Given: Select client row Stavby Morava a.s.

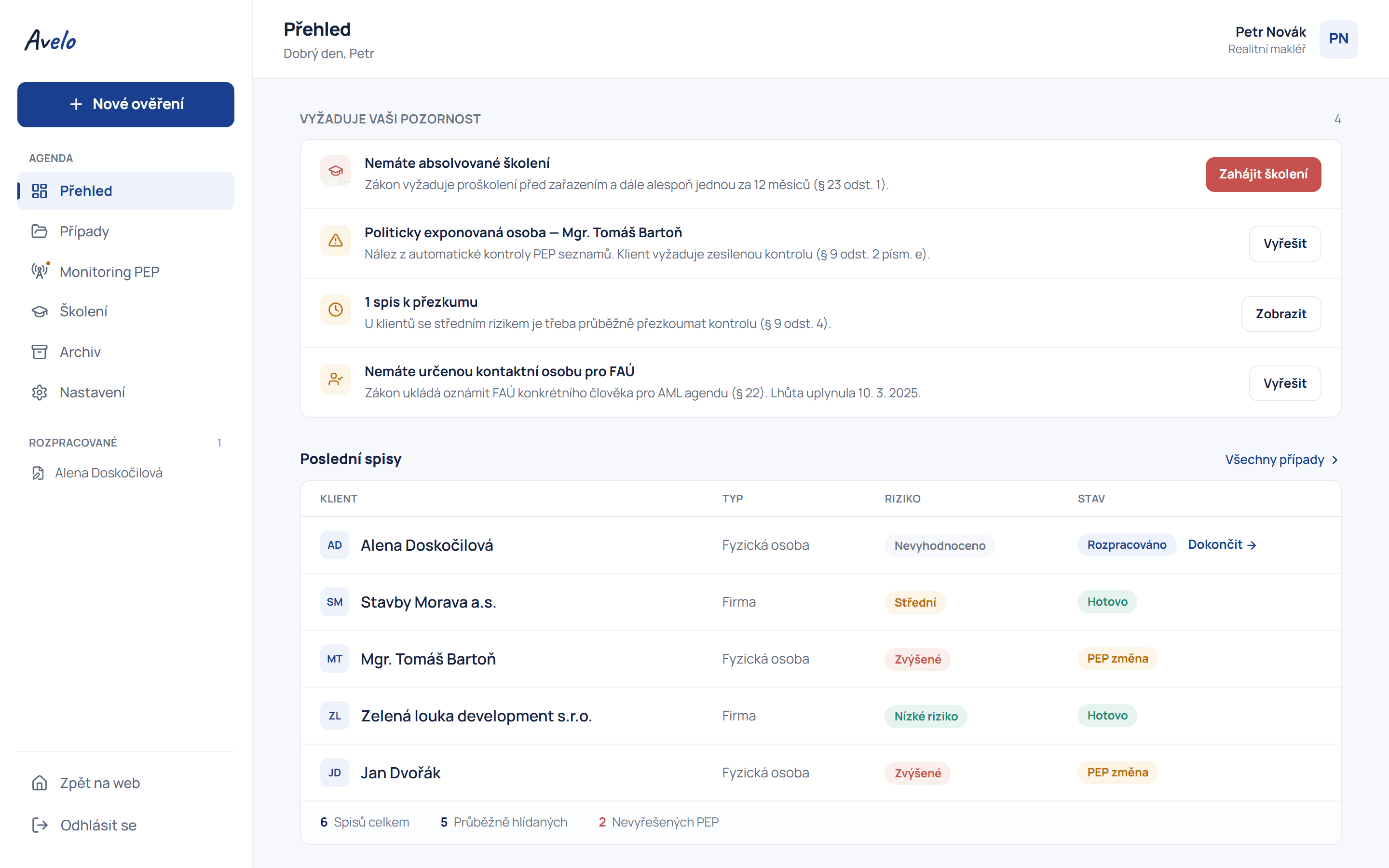Looking at the screenshot, I should click(x=820, y=602).
